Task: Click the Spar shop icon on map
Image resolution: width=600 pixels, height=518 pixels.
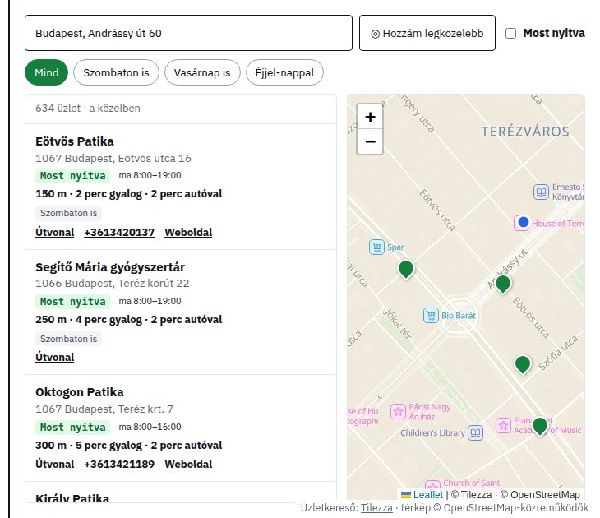Action: coord(377,247)
